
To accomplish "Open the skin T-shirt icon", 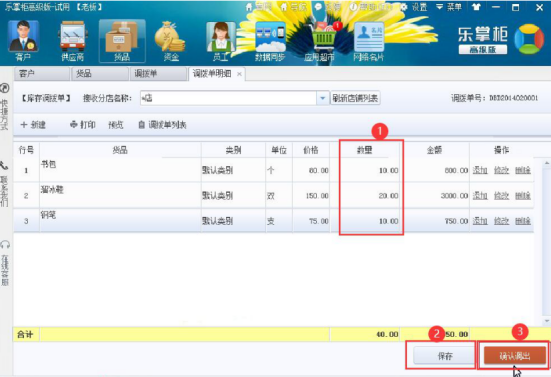I will pyautogui.click(x=477, y=7).
